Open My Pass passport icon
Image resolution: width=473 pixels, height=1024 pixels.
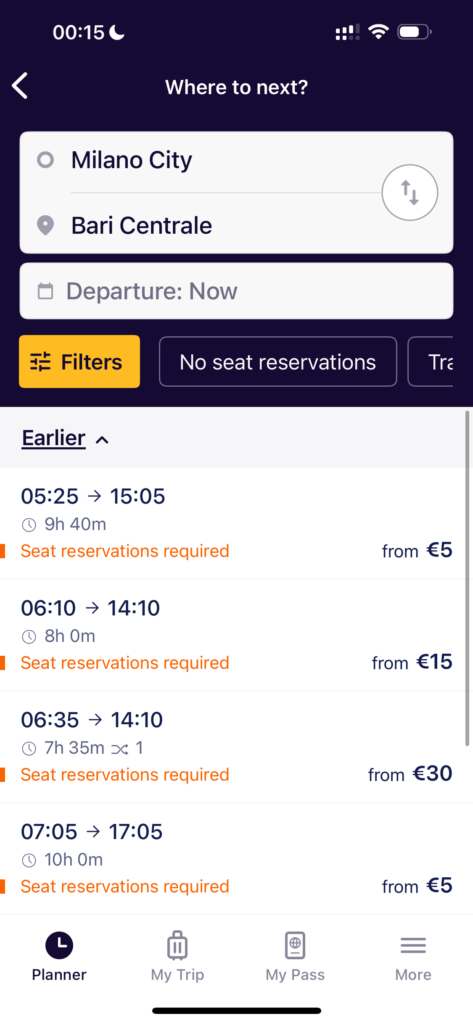295,945
